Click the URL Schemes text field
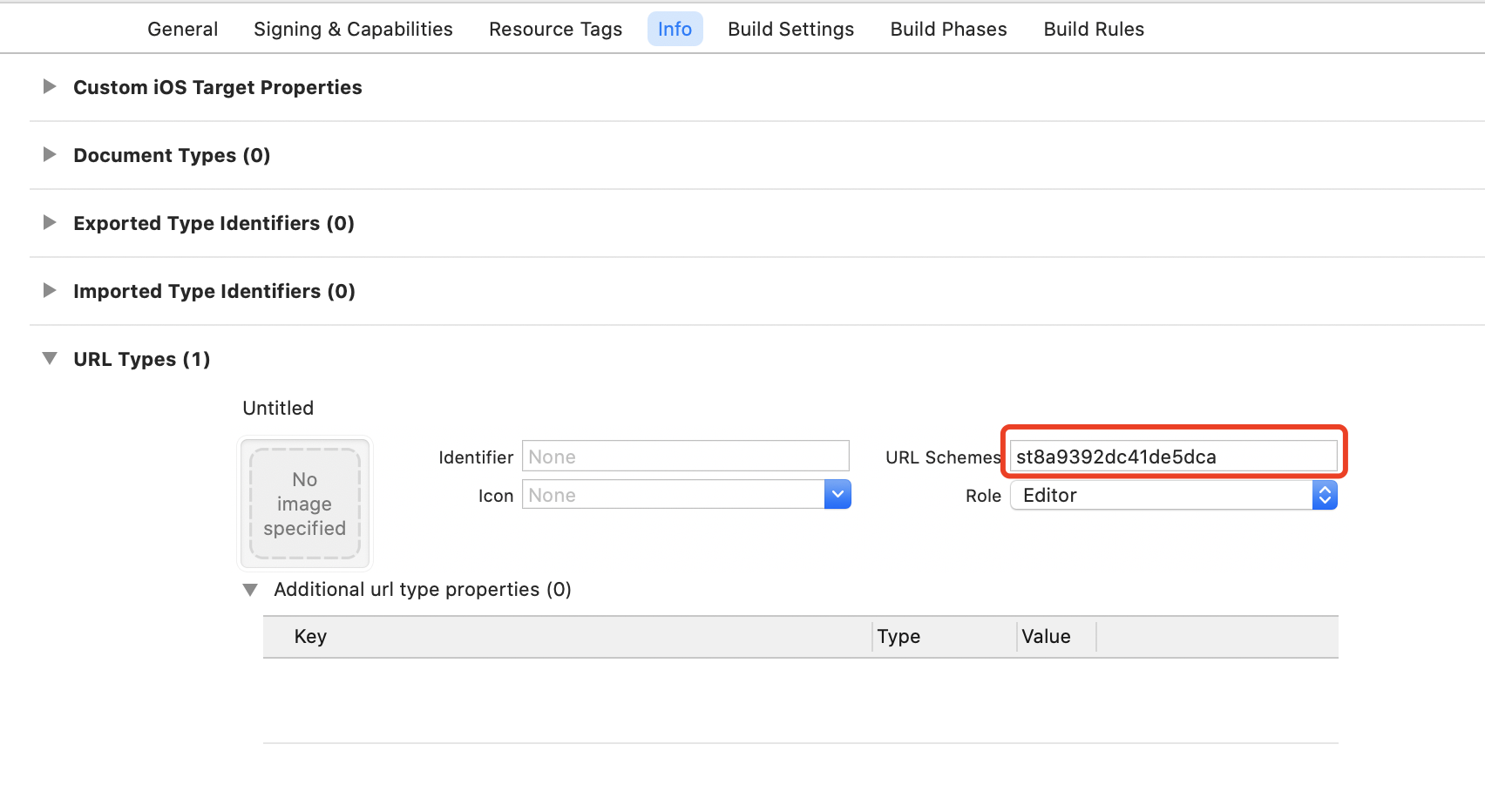 point(1172,457)
